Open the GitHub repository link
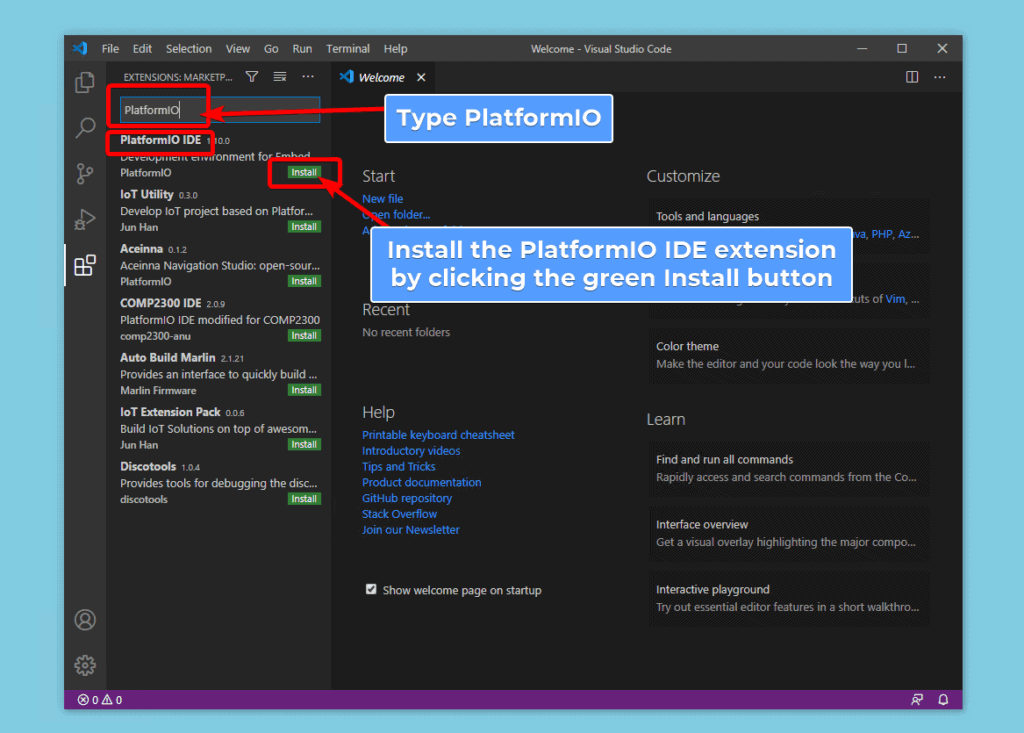The image size is (1024, 733). (x=407, y=498)
